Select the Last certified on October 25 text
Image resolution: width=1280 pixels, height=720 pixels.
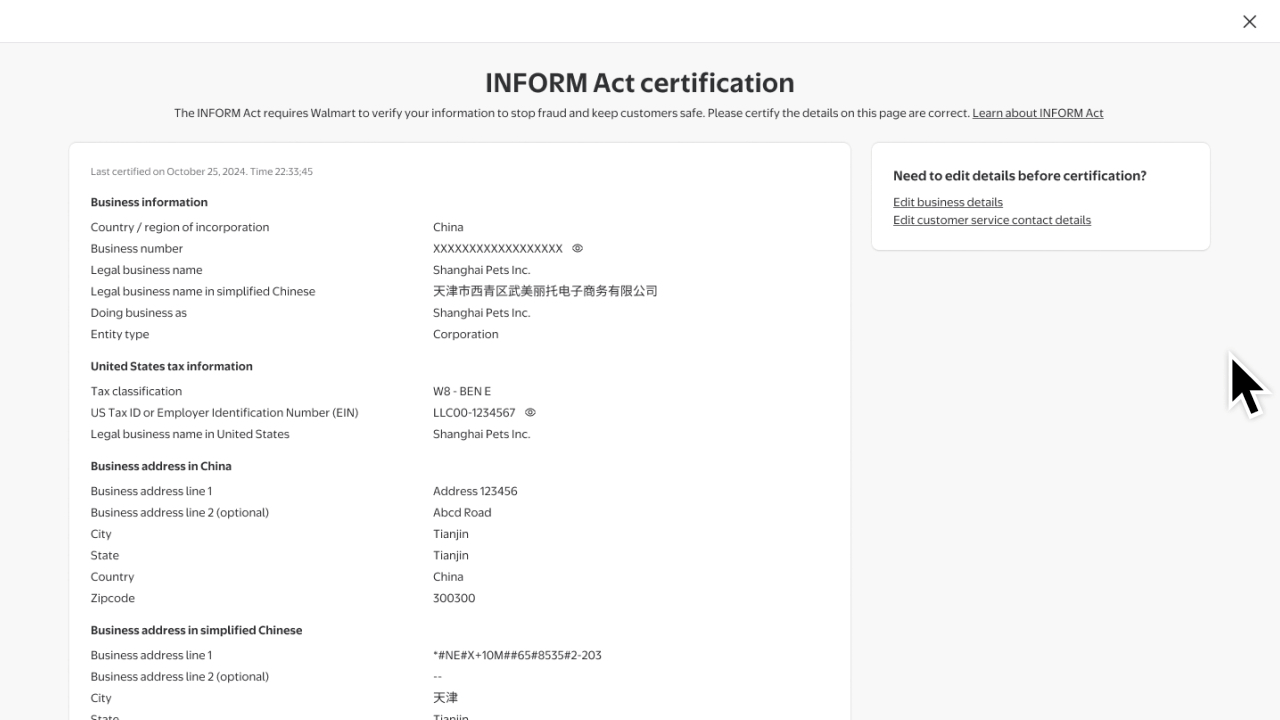[x=202, y=171]
